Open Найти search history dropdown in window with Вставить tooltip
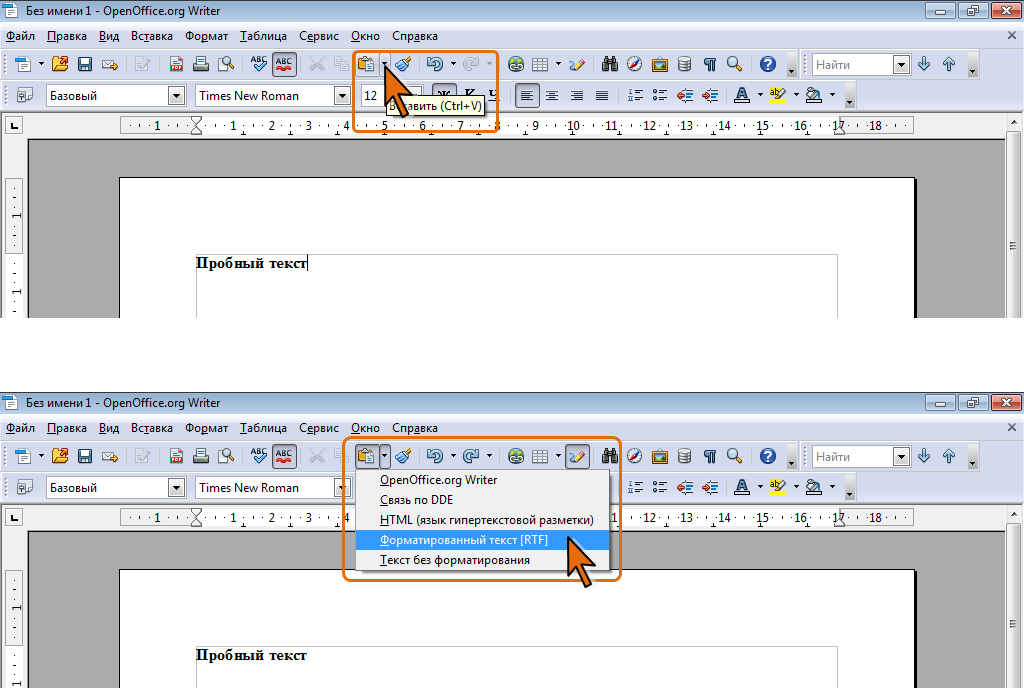Viewport: 1024px width, 688px height. click(901, 65)
